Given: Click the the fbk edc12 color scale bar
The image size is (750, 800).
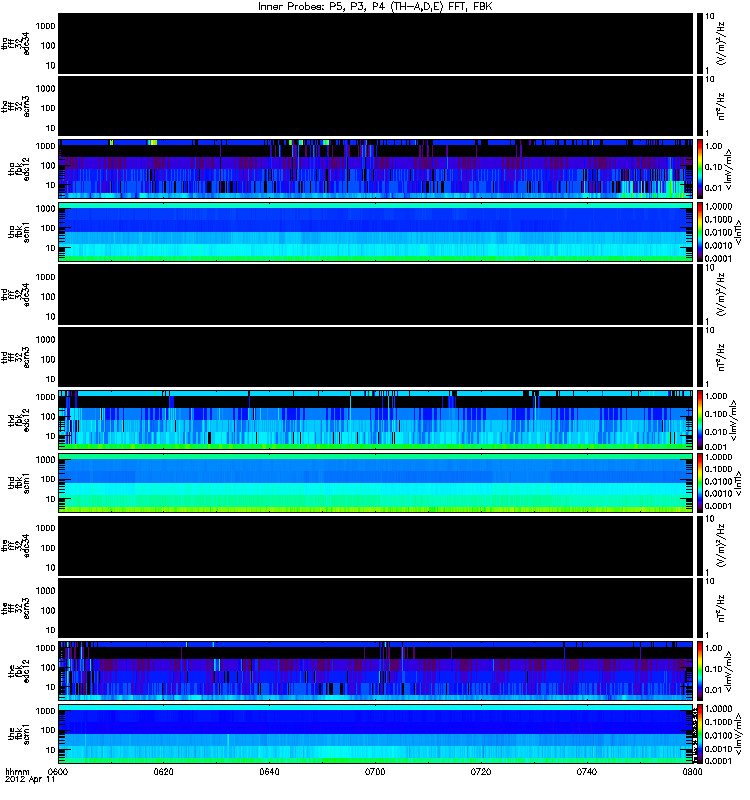Looking at the screenshot, I should point(699,671).
